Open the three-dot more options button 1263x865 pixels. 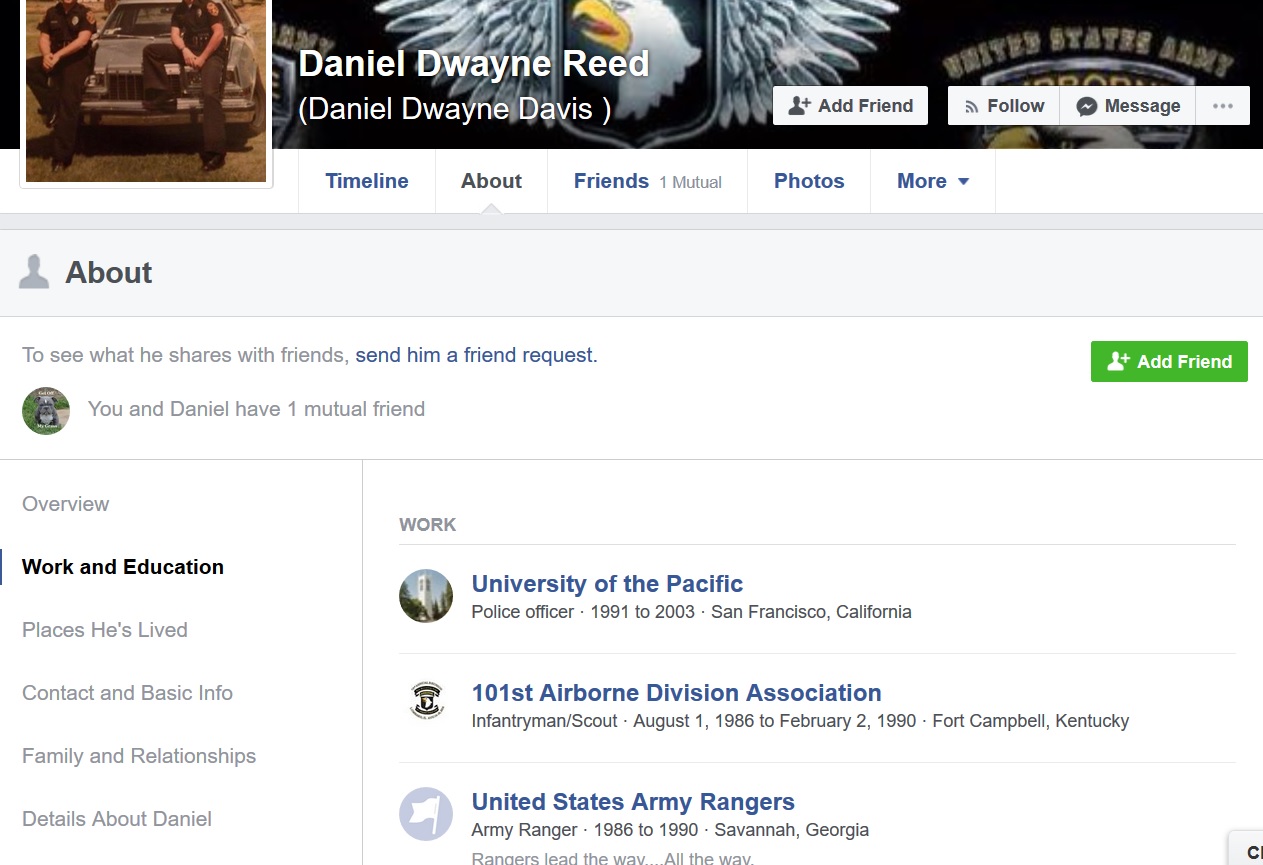point(1222,106)
